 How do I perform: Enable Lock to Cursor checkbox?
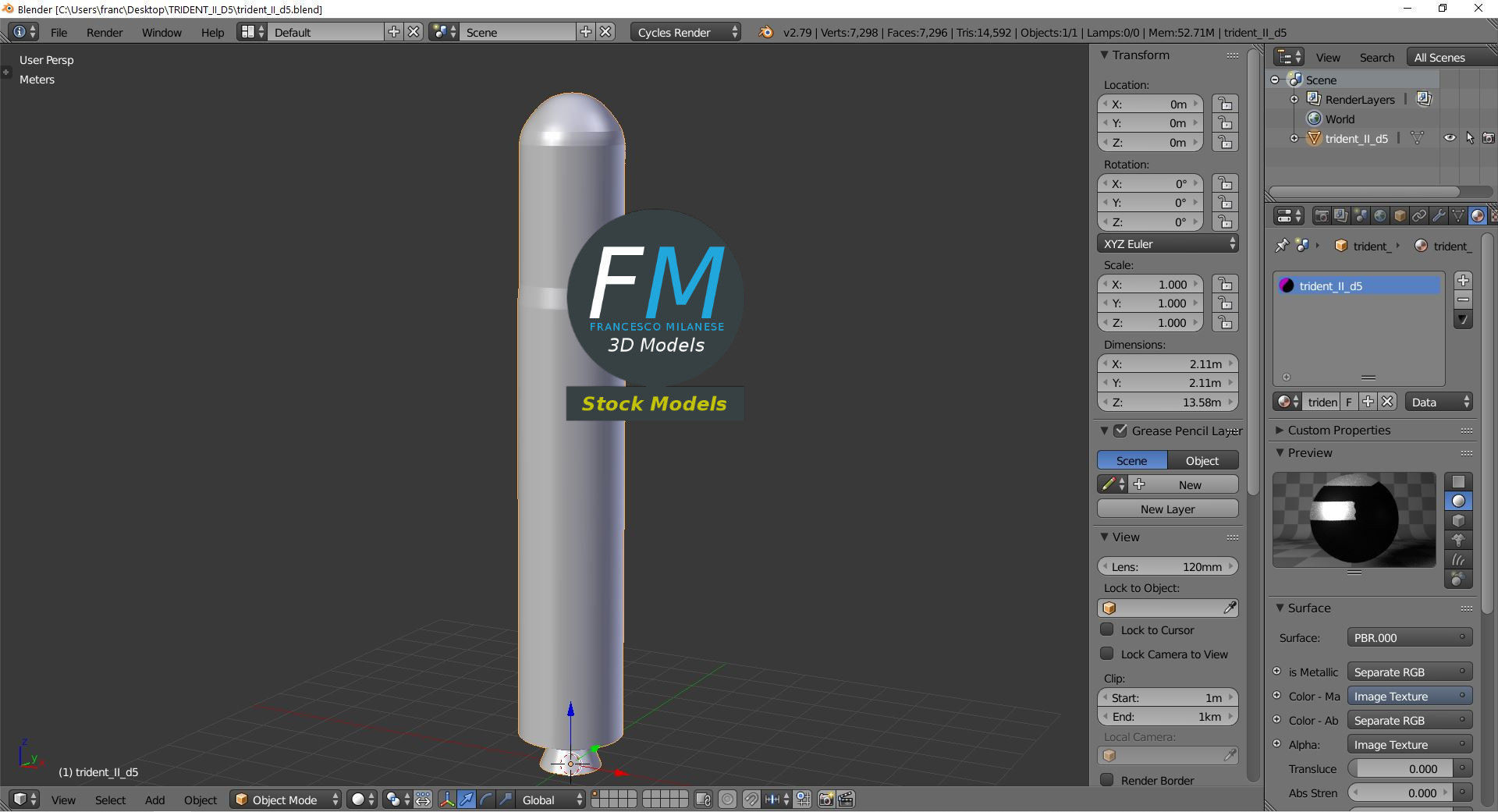pos(1106,629)
